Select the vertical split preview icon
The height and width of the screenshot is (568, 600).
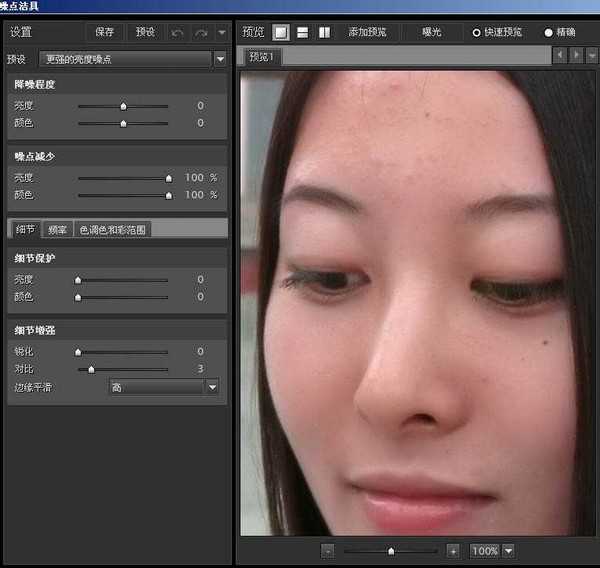324,32
